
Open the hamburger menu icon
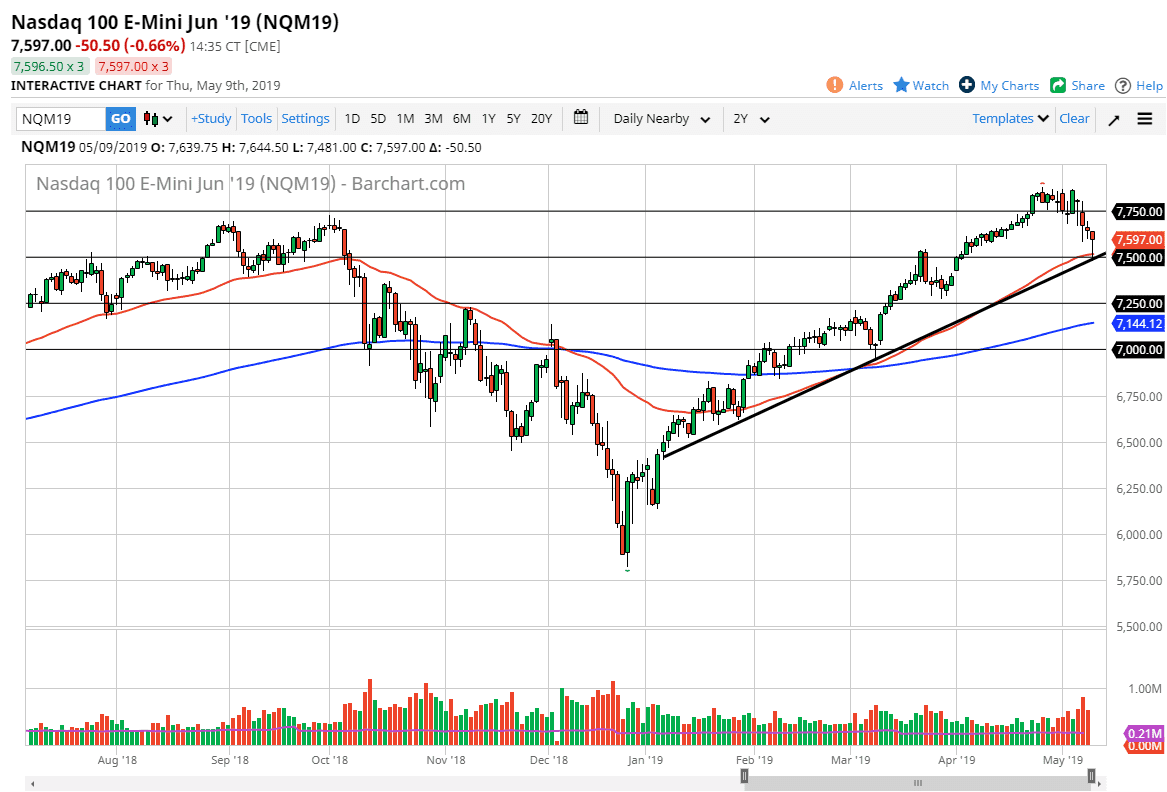pos(1144,118)
